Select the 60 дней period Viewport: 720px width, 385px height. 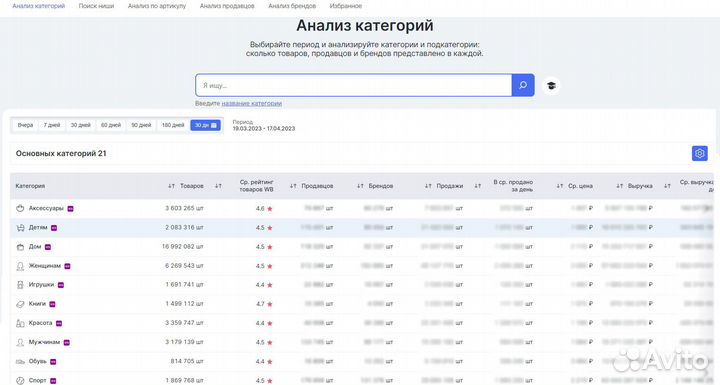[x=111, y=125]
